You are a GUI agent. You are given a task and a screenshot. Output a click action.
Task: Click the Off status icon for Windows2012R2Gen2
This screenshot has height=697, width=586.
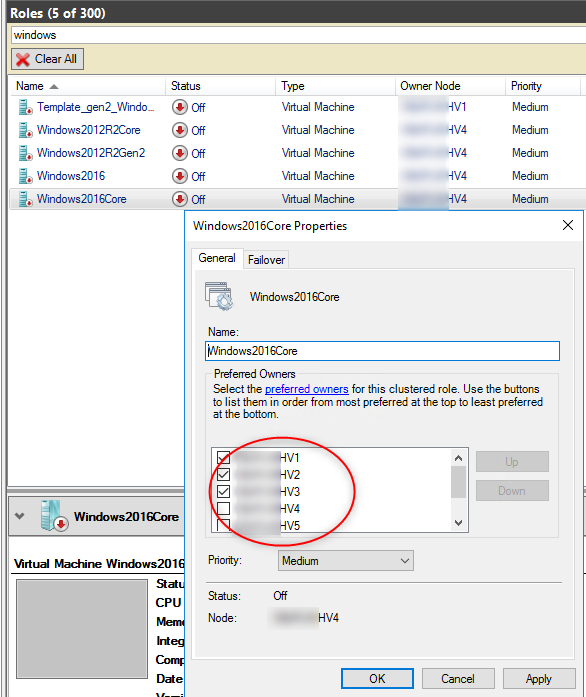180,153
